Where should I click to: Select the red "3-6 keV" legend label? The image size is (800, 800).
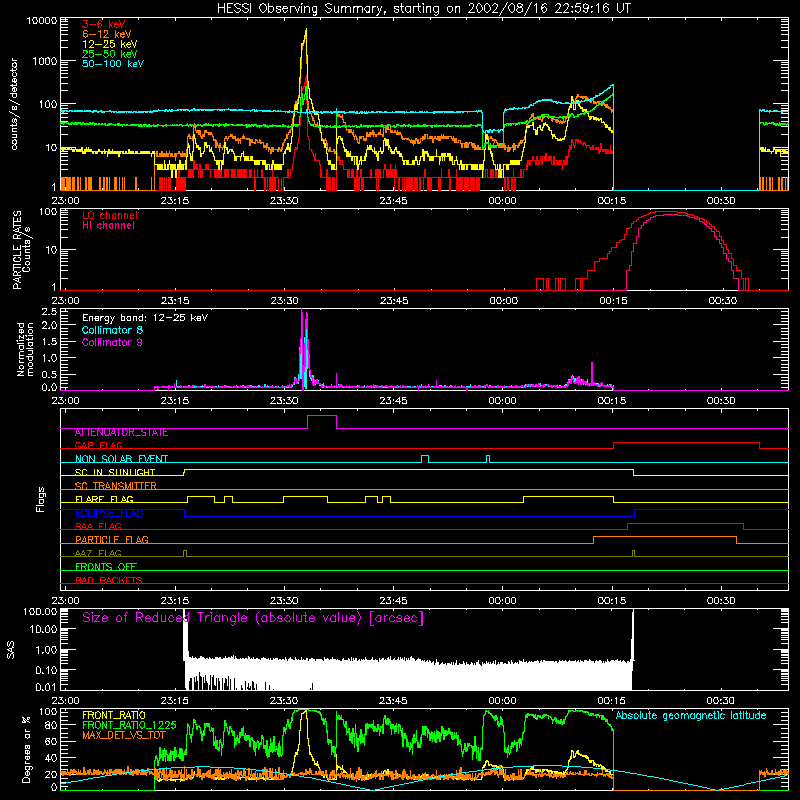coord(104,24)
